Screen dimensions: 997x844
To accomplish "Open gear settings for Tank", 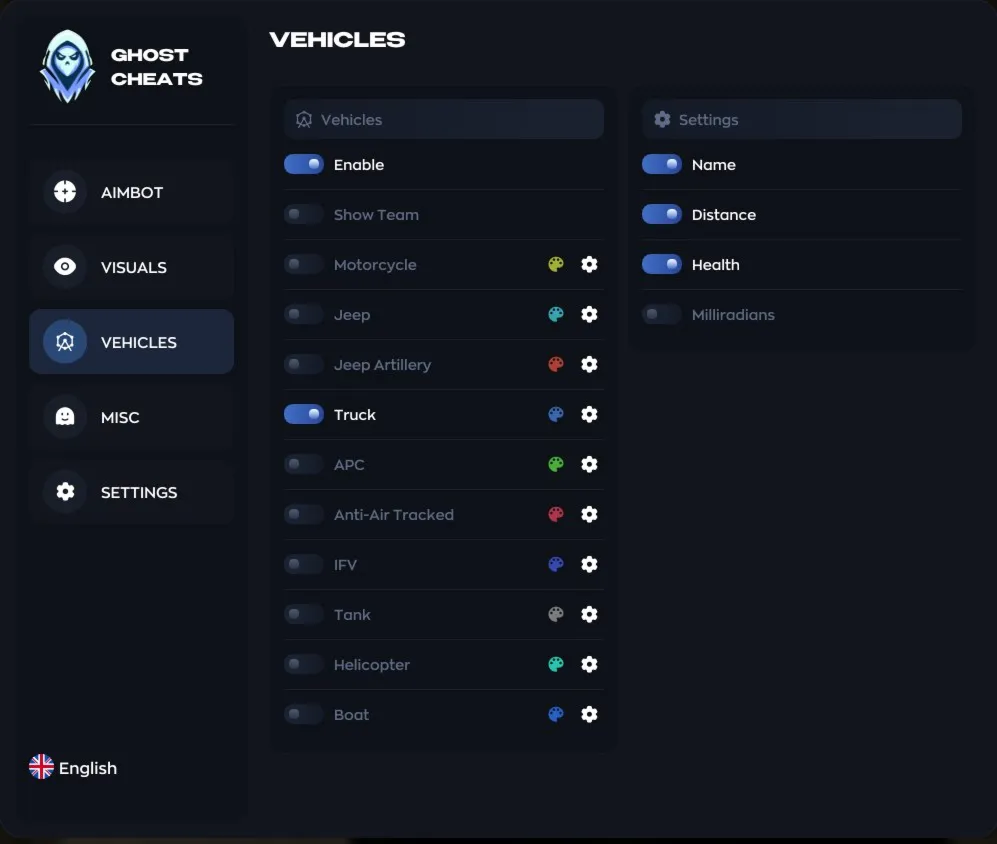I will point(589,614).
